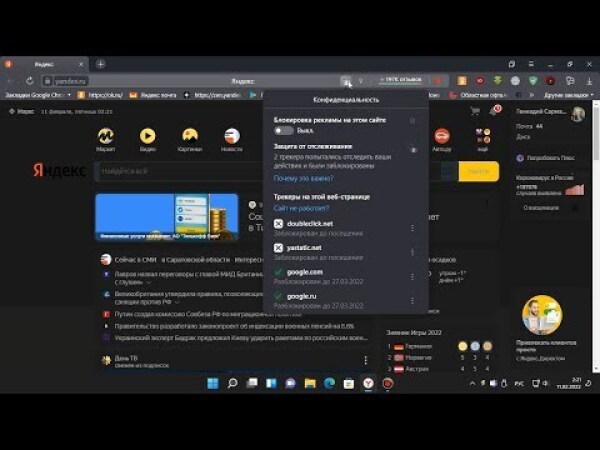Click the Windows Start button in taskbar

pyautogui.click(x=212, y=383)
